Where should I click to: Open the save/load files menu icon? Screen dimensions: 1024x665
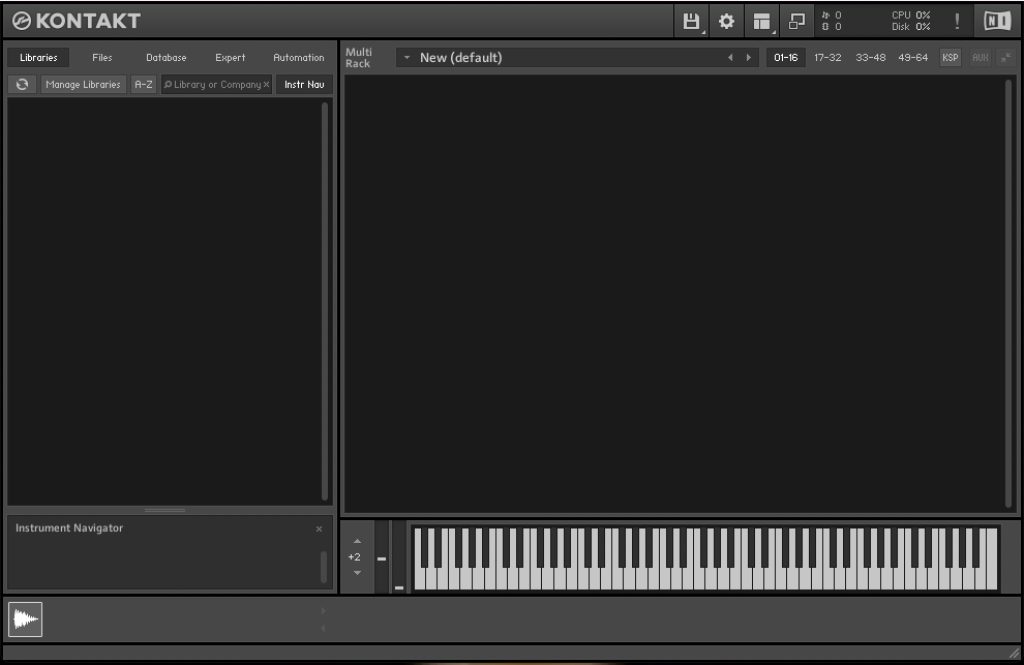pos(691,21)
